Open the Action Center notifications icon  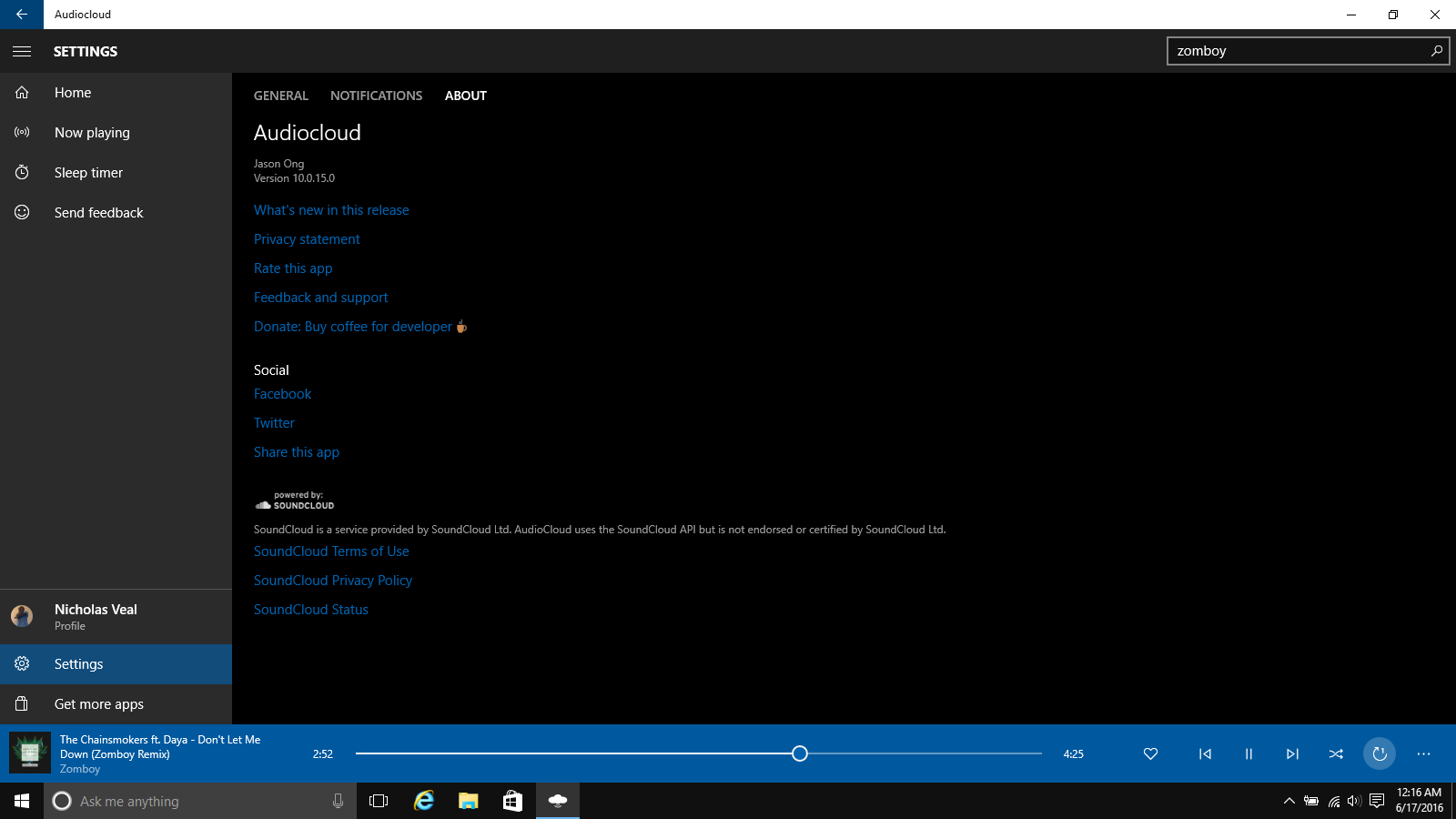click(x=1377, y=801)
